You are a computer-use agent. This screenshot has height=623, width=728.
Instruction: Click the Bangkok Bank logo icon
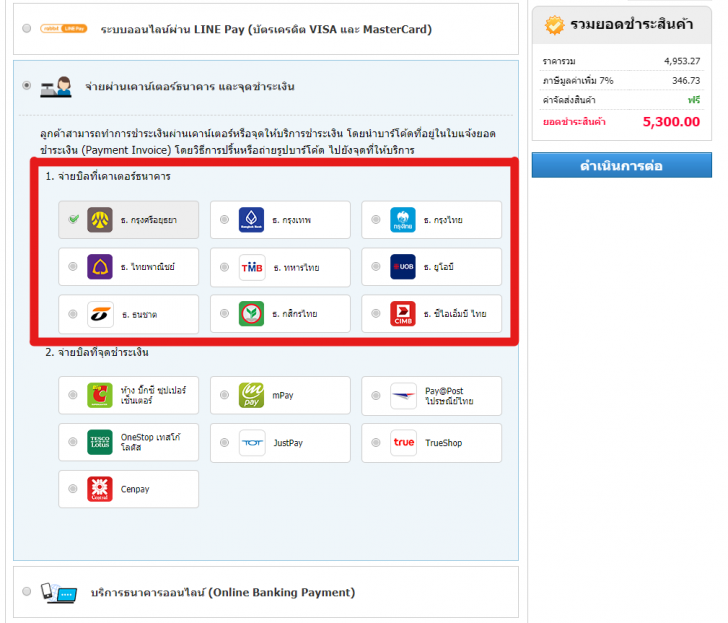pos(251,220)
